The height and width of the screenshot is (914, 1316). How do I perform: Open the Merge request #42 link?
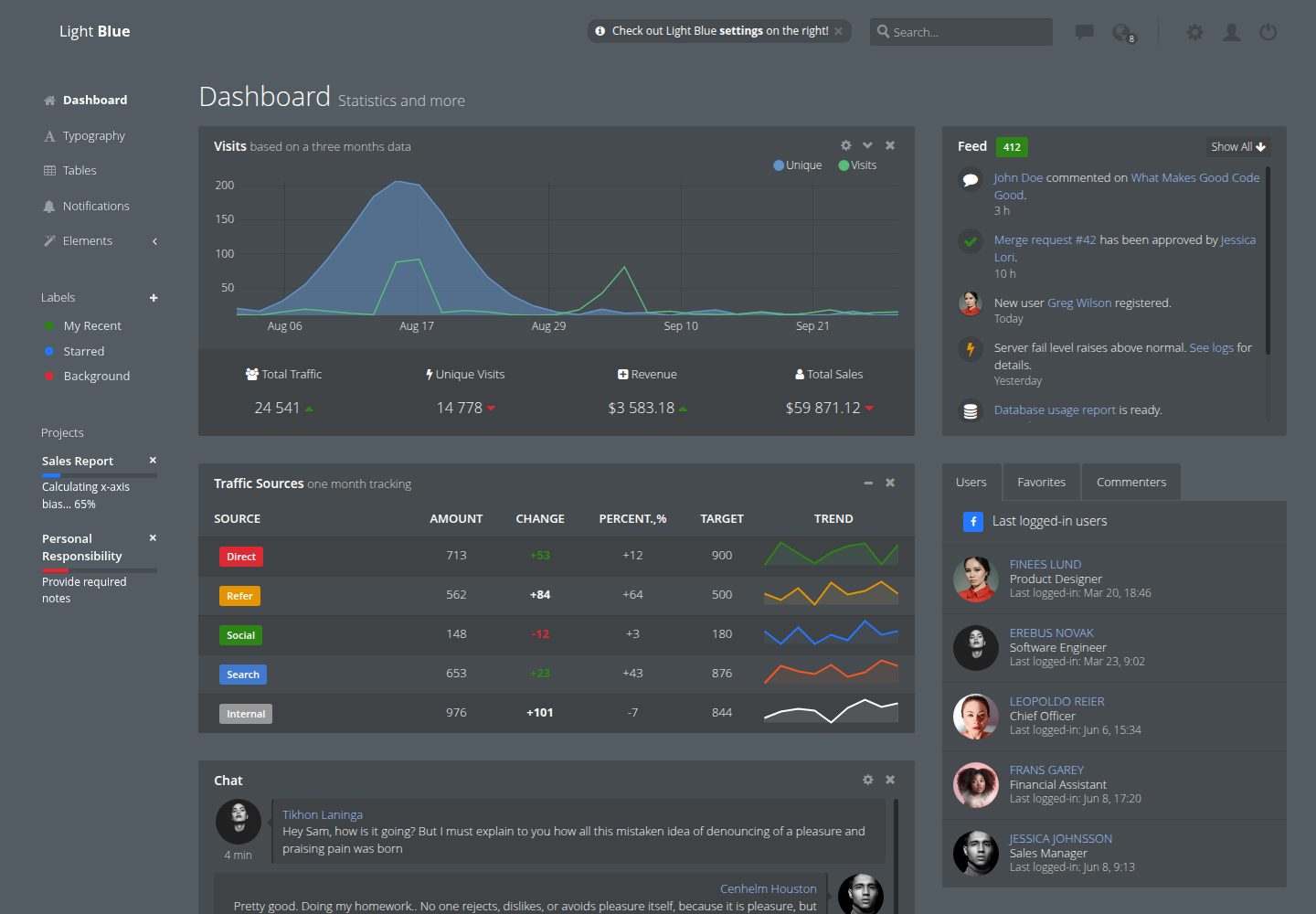pyautogui.click(x=1045, y=240)
